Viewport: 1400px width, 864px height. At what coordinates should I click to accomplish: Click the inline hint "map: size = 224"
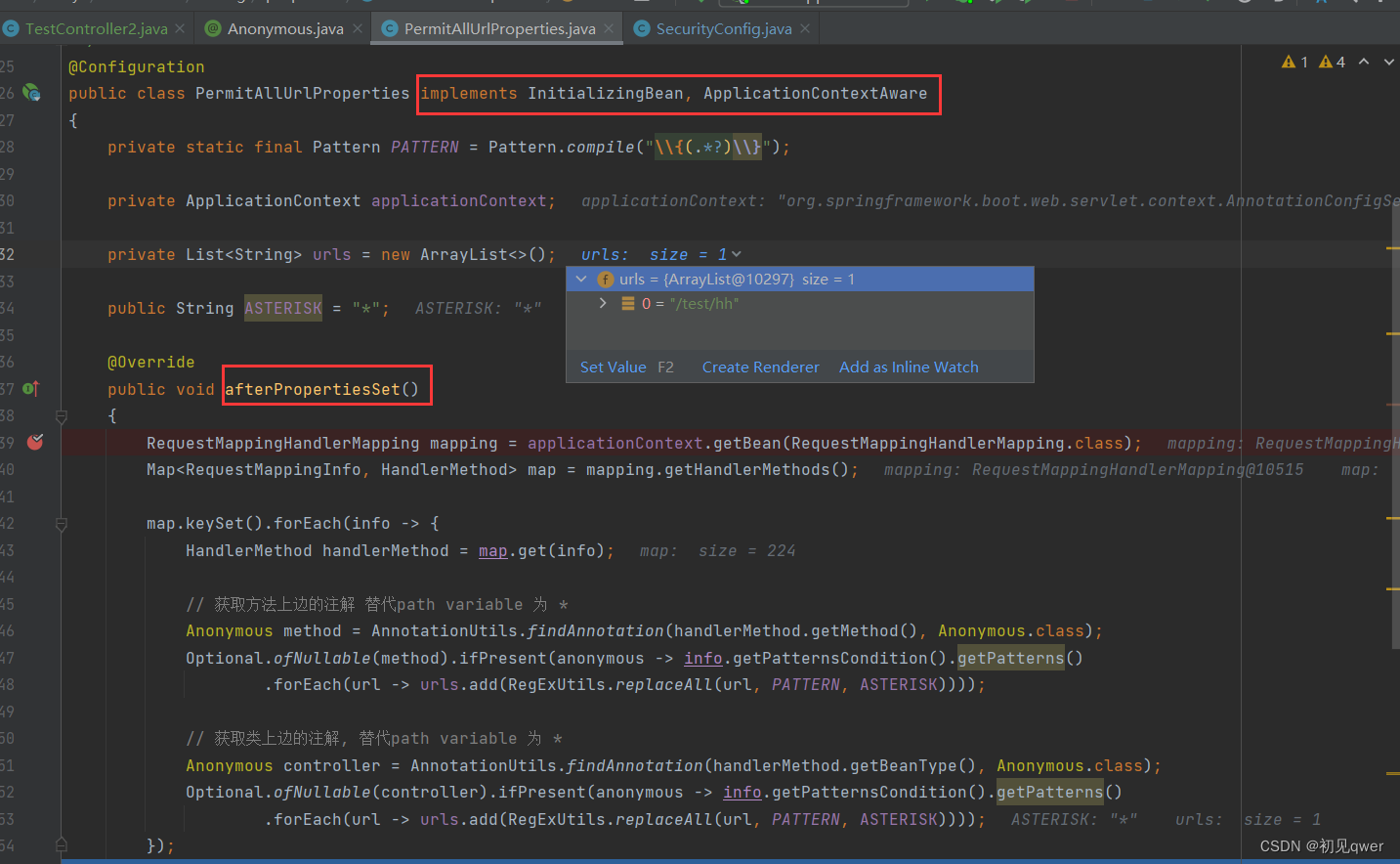click(718, 551)
